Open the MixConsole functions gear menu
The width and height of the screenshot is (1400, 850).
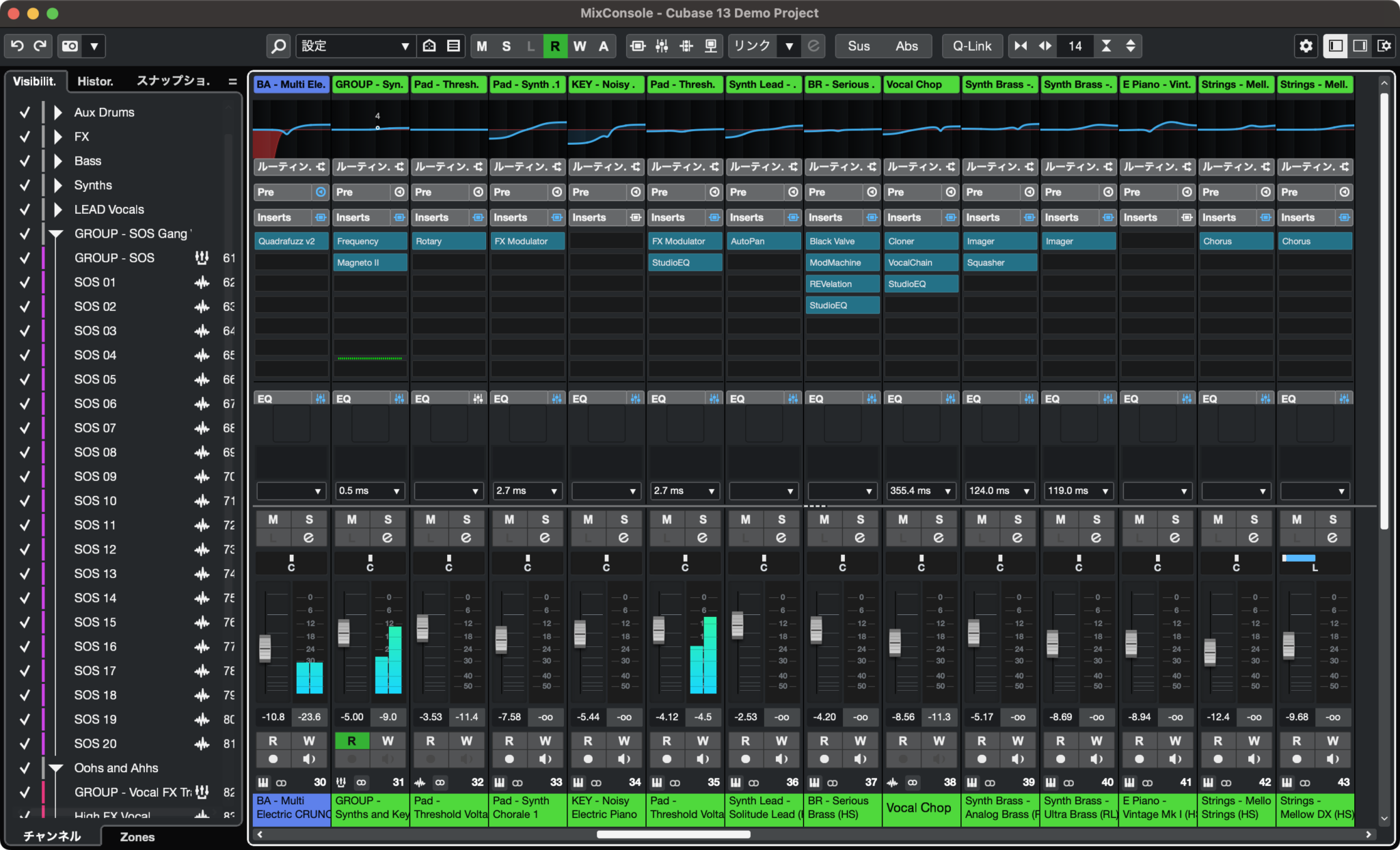pyautogui.click(x=1306, y=46)
